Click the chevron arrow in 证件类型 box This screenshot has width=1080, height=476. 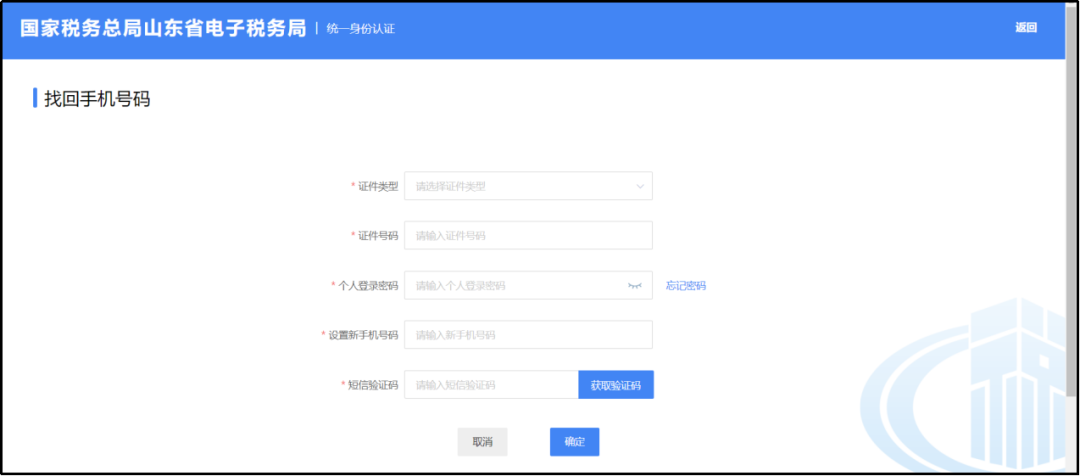[640, 186]
